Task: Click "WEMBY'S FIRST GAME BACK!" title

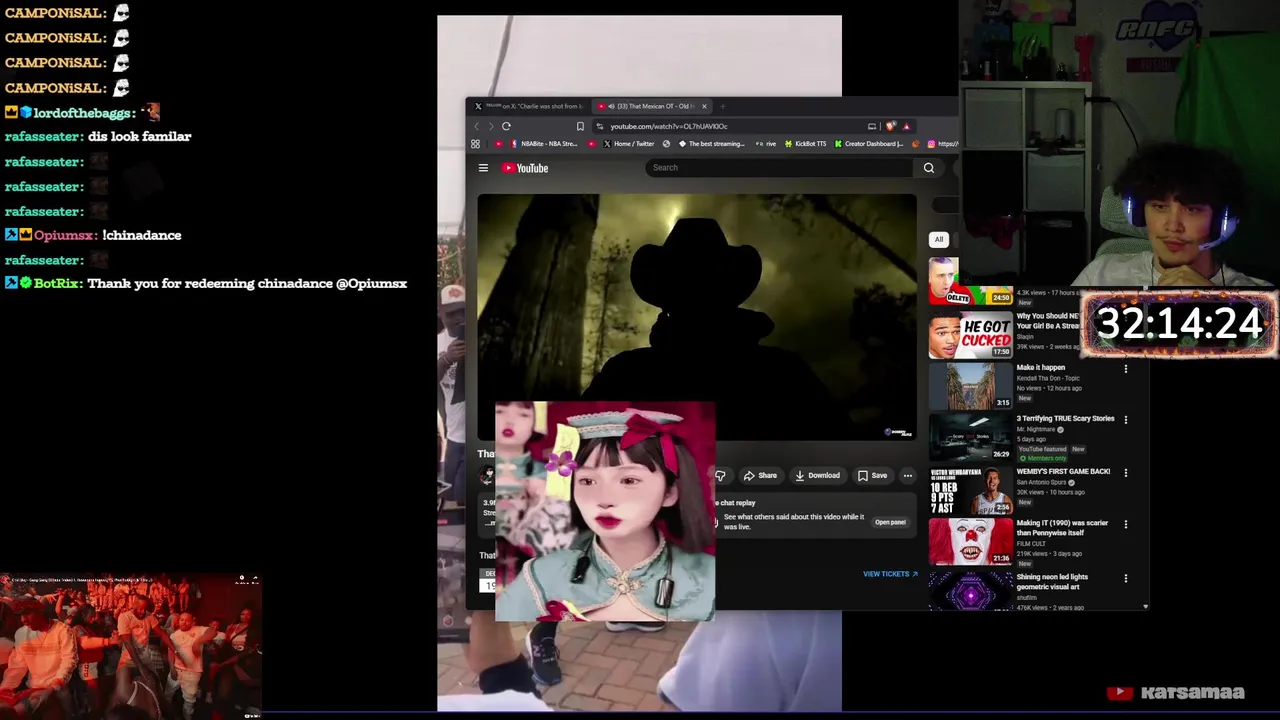Action: click(x=1063, y=471)
